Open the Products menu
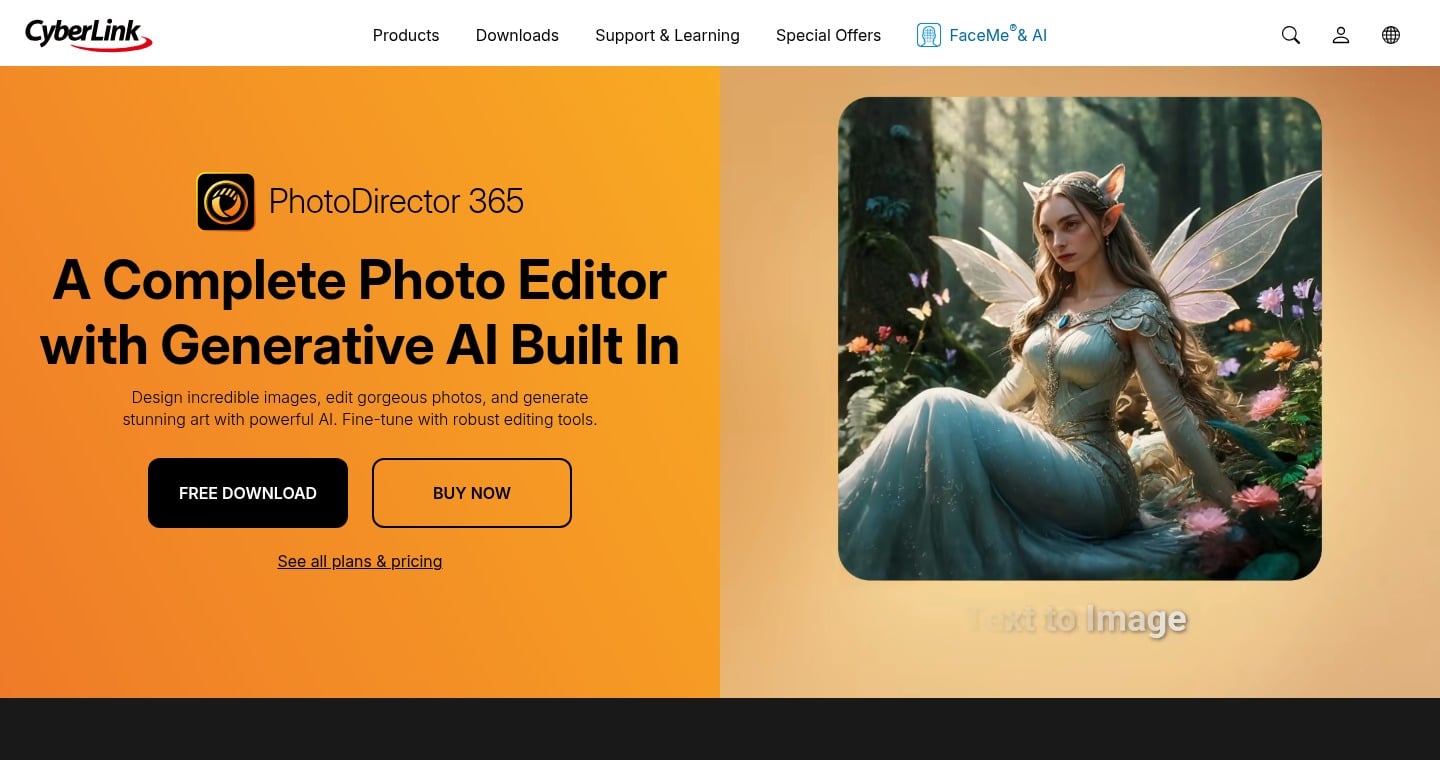 pyautogui.click(x=406, y=35)
